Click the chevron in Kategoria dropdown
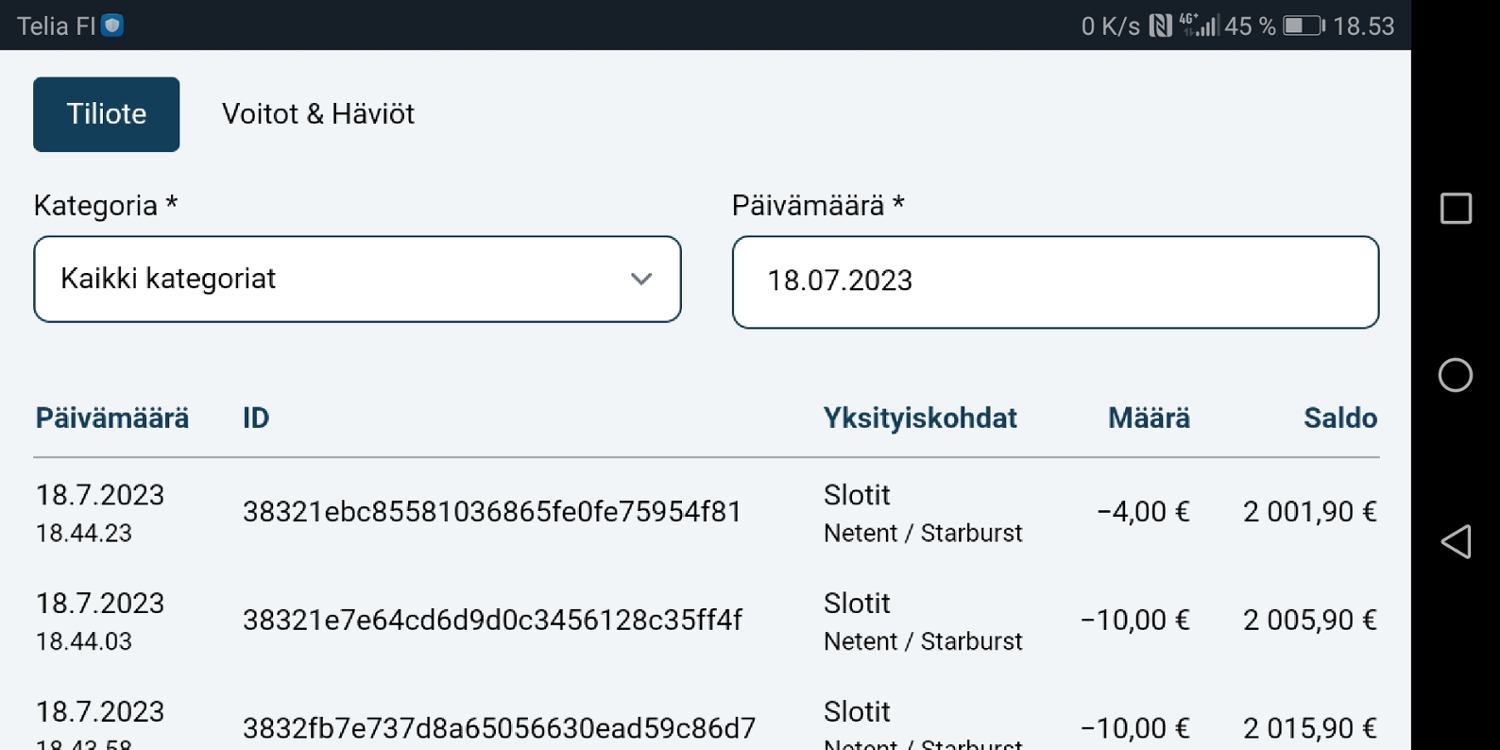Viewport: 1500px width, 750px height. pos(641,279)
